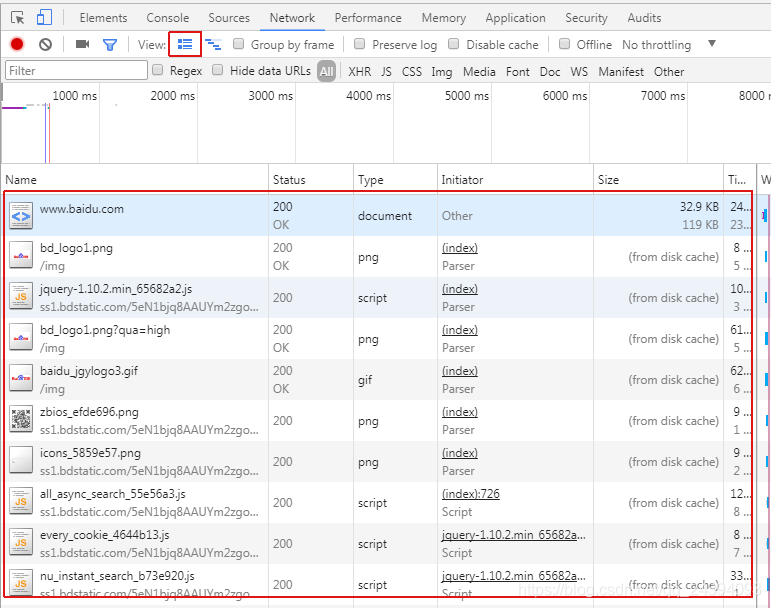The image size is (771, 608).
Task: Enable Group by frame checkbox
Action: click(238, 44)
